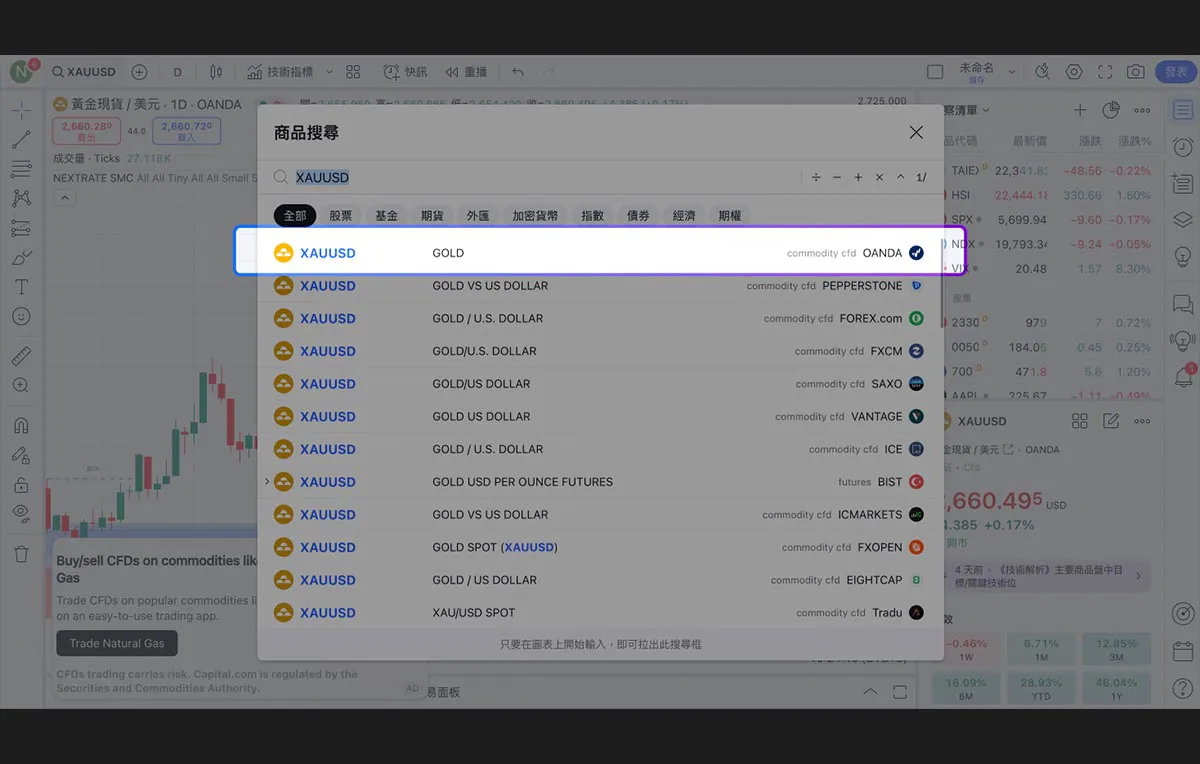Toggle magnet mode in left toolbar
The height and width of the screenshot is (764, 1200).
tap(21, 425)
